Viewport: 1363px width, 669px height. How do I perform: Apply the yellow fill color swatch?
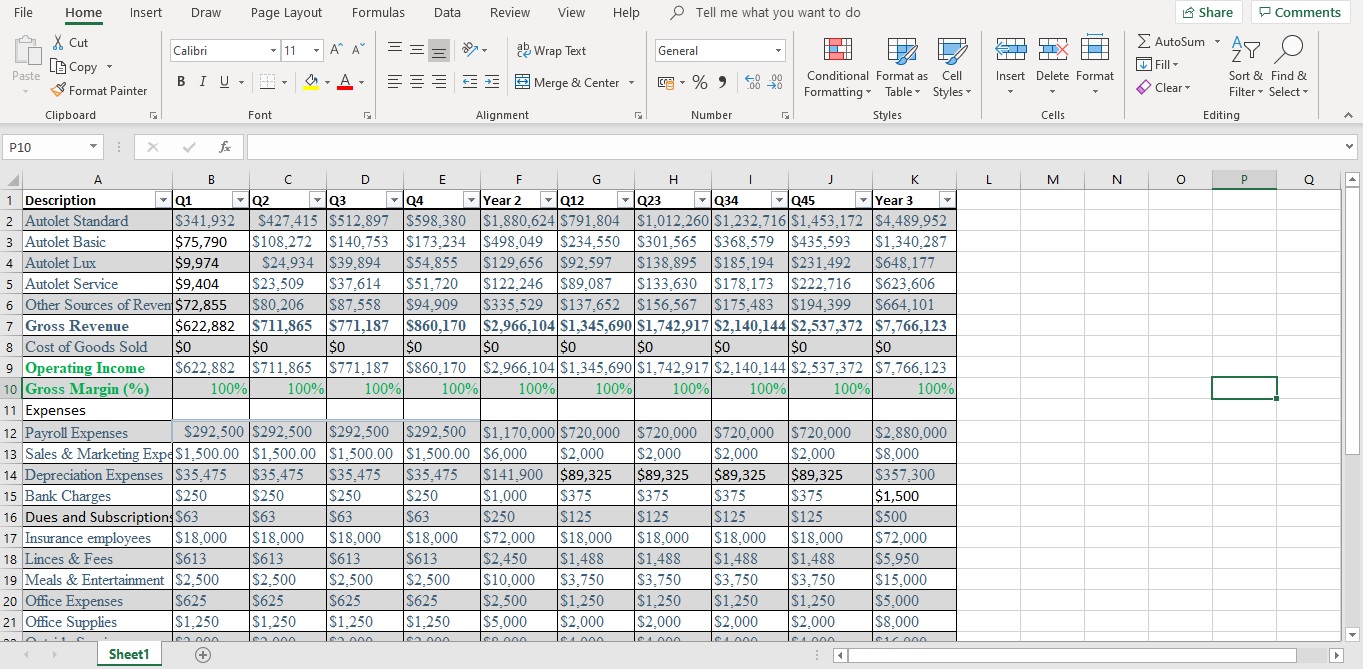[x=311, y=83]
